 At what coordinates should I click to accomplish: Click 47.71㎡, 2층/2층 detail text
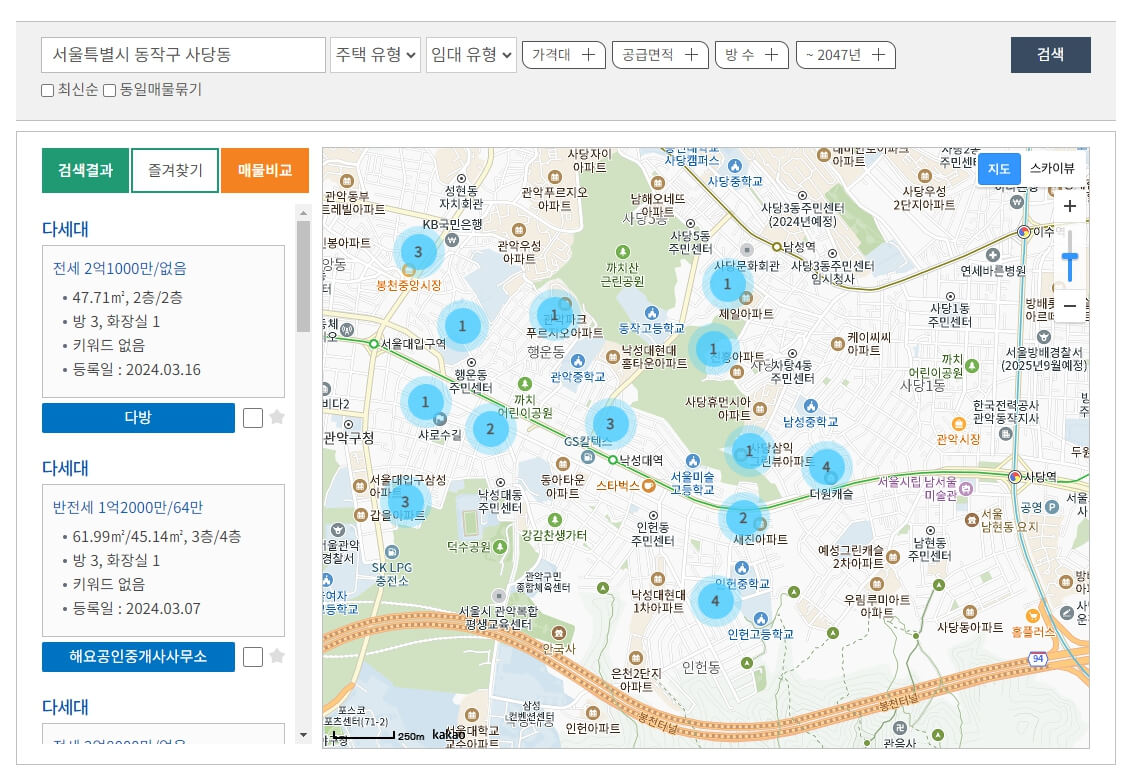(127, 297)
